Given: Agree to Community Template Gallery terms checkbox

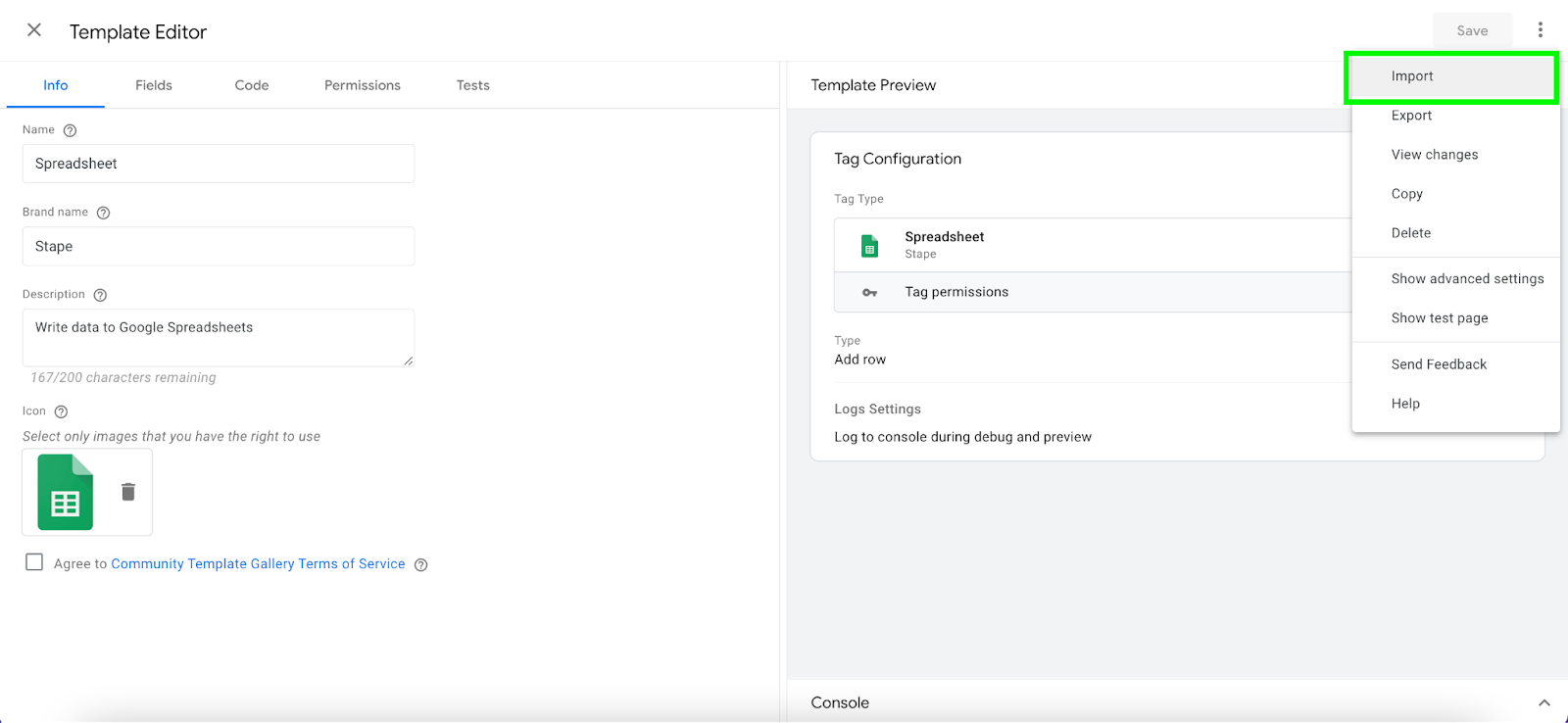Looking at the screenshot, I should tap(34, 562).
